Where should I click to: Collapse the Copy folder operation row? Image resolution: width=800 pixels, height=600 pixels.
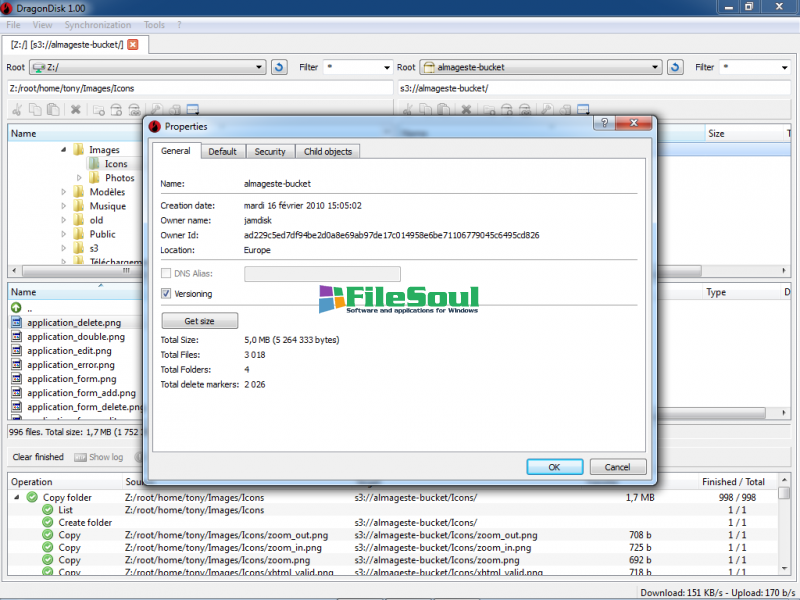[x=17, y=497]
